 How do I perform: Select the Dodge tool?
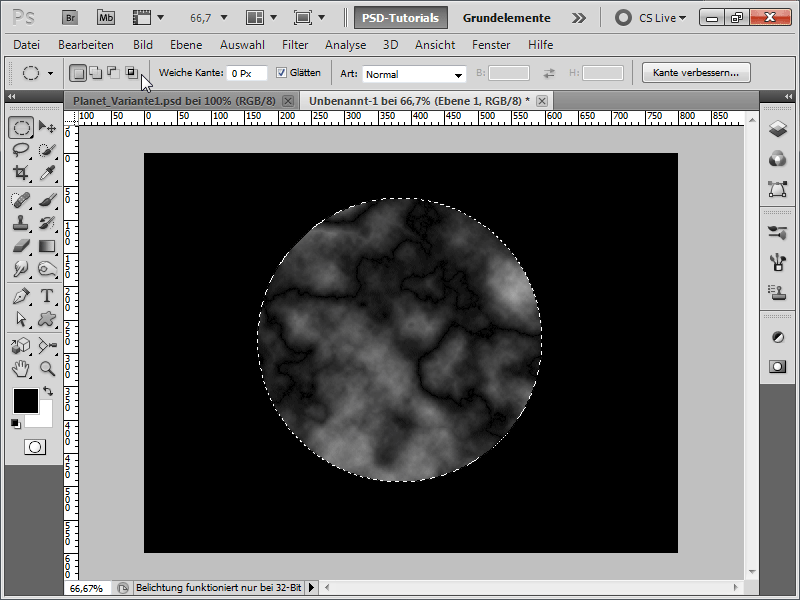[x=47, y=269]
